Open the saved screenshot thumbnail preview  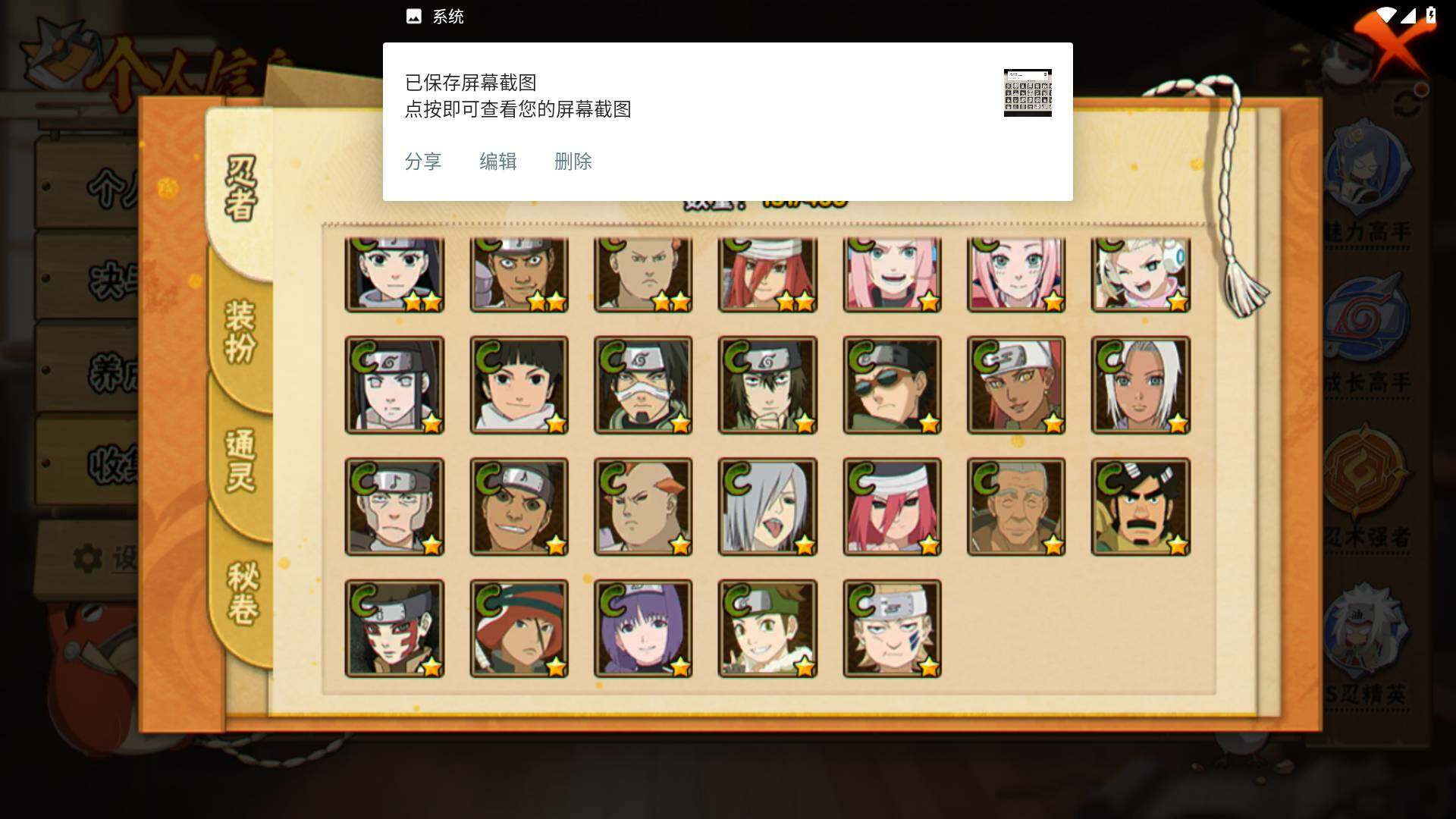click(x=1028, y=93)
